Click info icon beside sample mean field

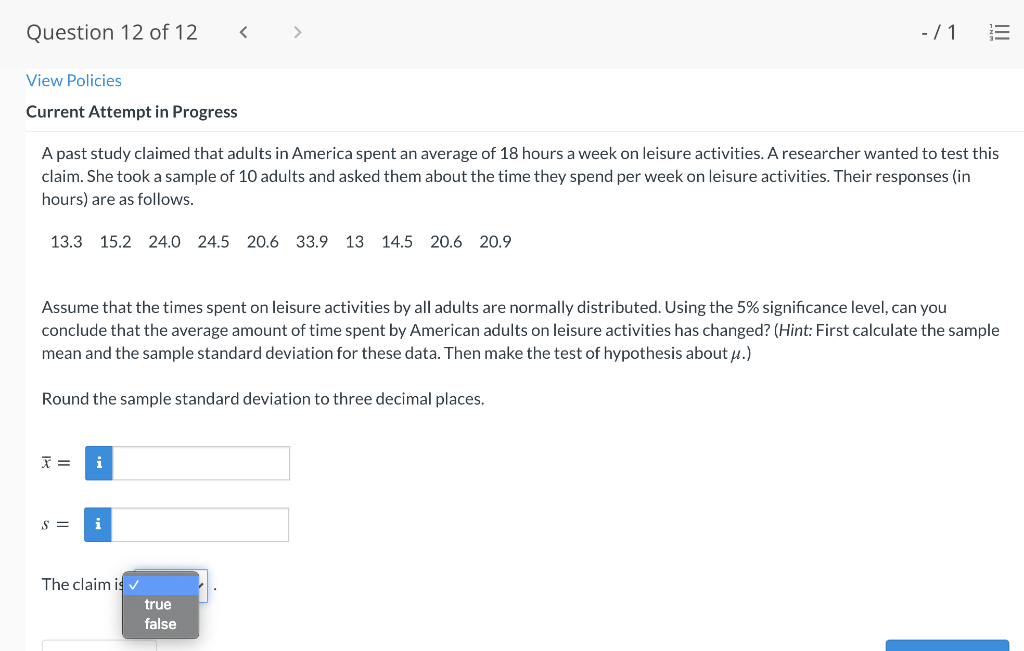[x=99, y=463]
